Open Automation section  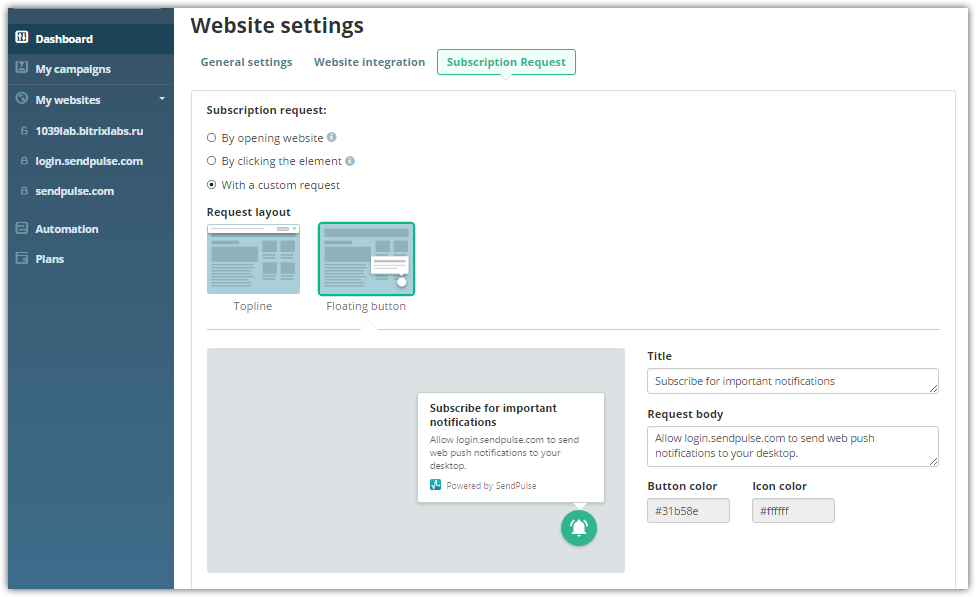pos(67,229)
